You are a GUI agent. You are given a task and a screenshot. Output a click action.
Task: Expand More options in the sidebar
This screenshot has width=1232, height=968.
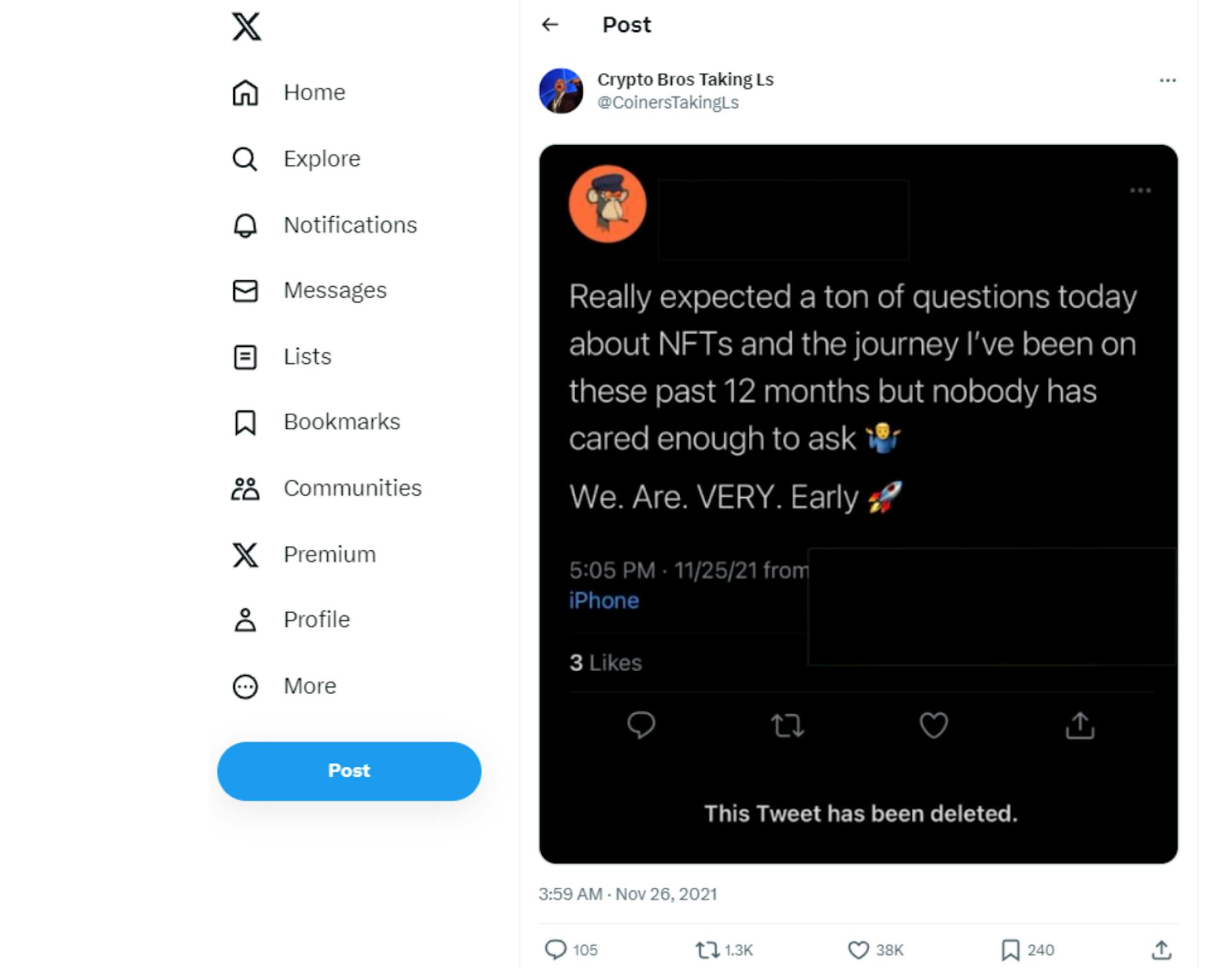246,686
